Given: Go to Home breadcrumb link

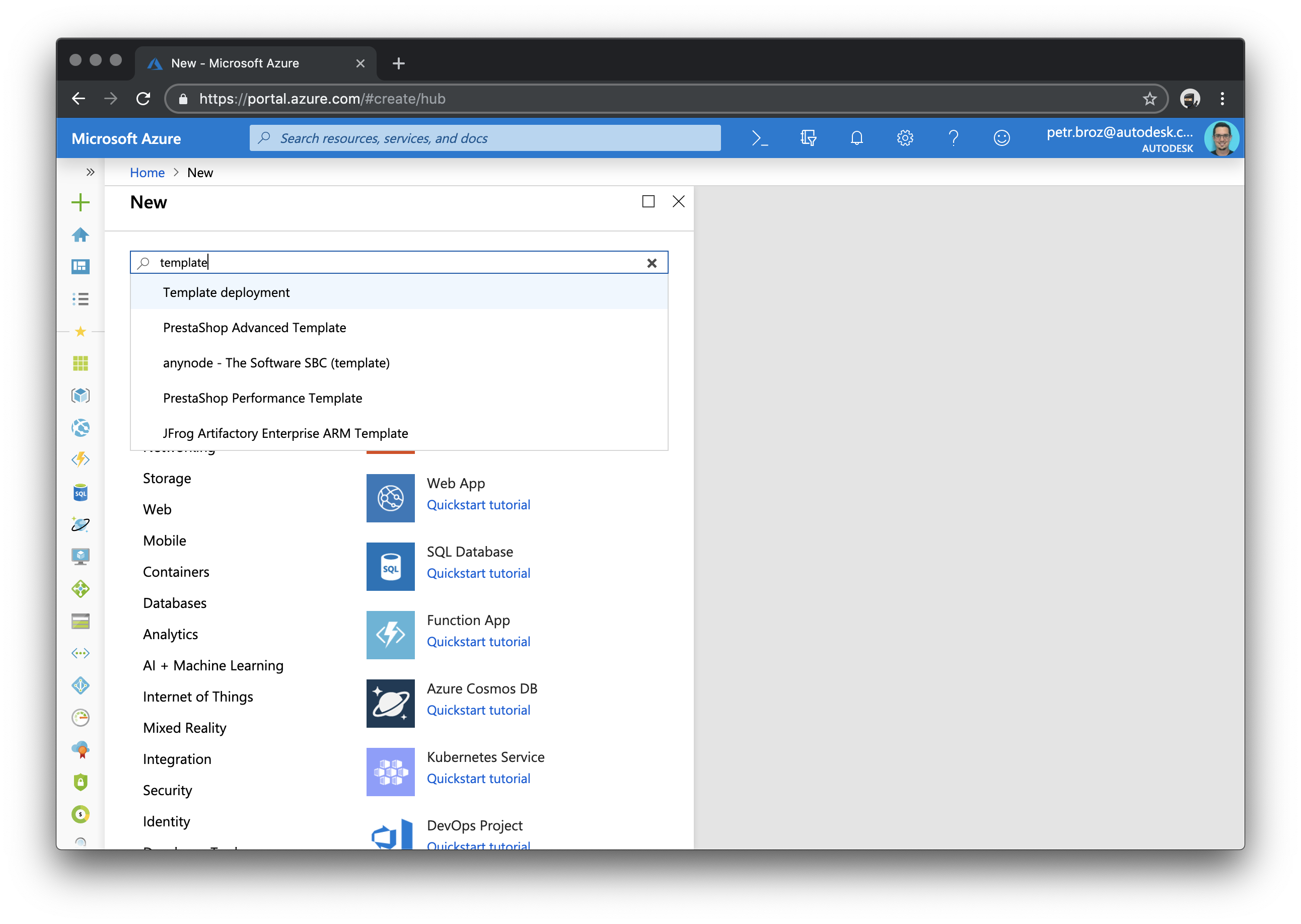Looking at the screenshot, I should pos(147,173).
